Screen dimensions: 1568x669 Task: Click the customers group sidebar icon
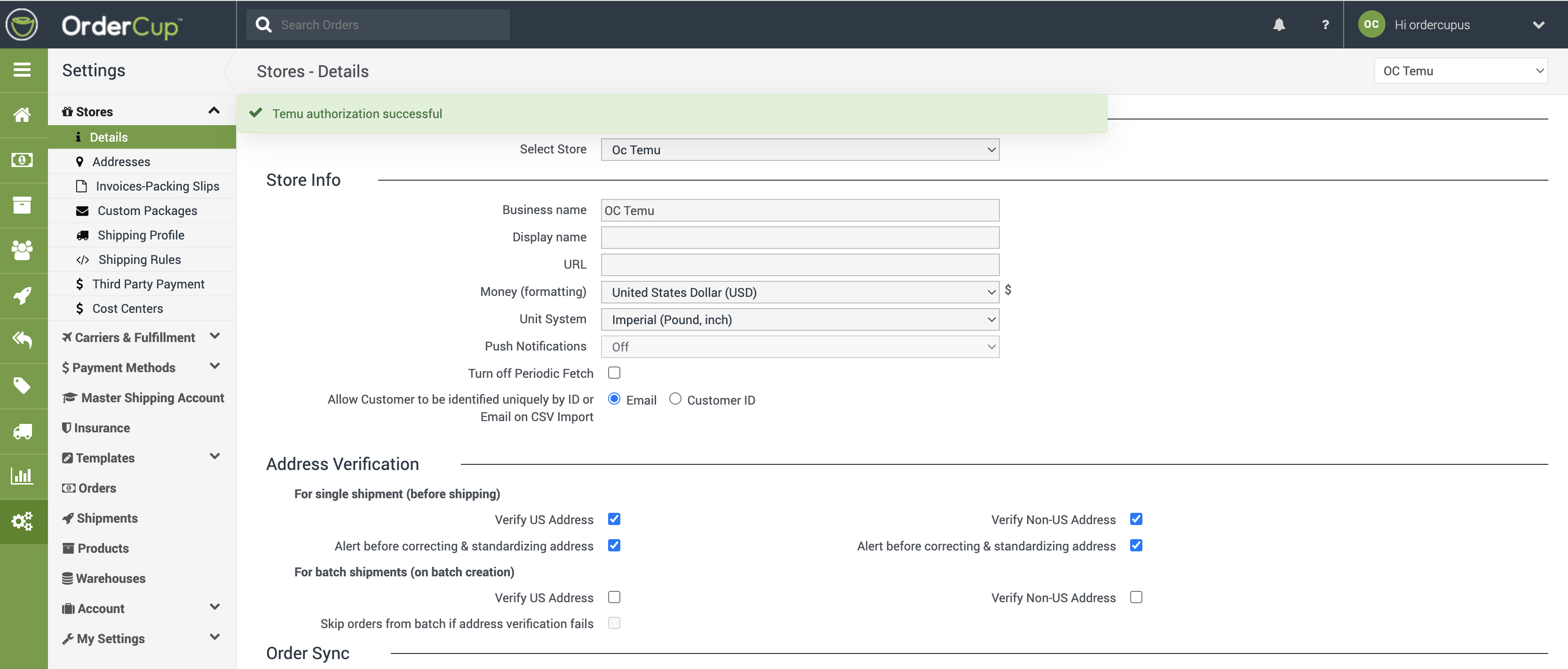pos(23,250)
